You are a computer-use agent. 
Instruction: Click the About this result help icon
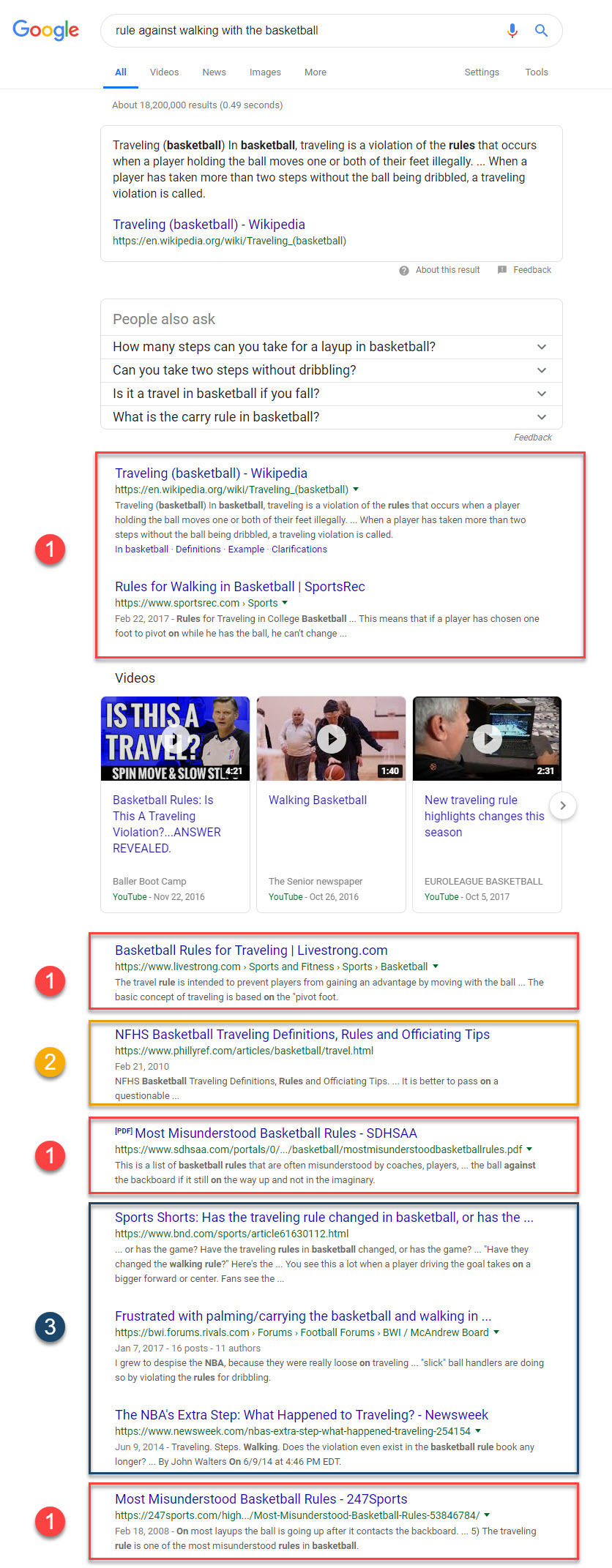point(404,271)
